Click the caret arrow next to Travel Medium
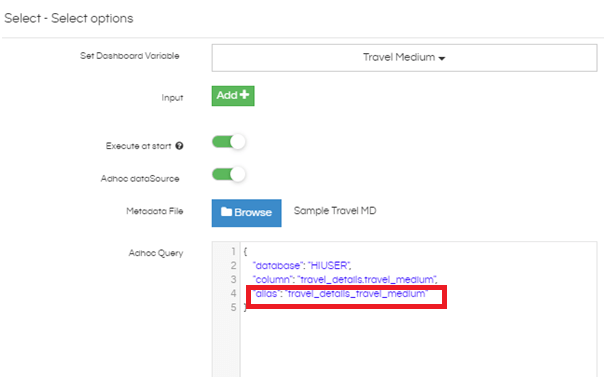Image resolution: width=605 pixels, height=379 pixels. coord(442,58)
